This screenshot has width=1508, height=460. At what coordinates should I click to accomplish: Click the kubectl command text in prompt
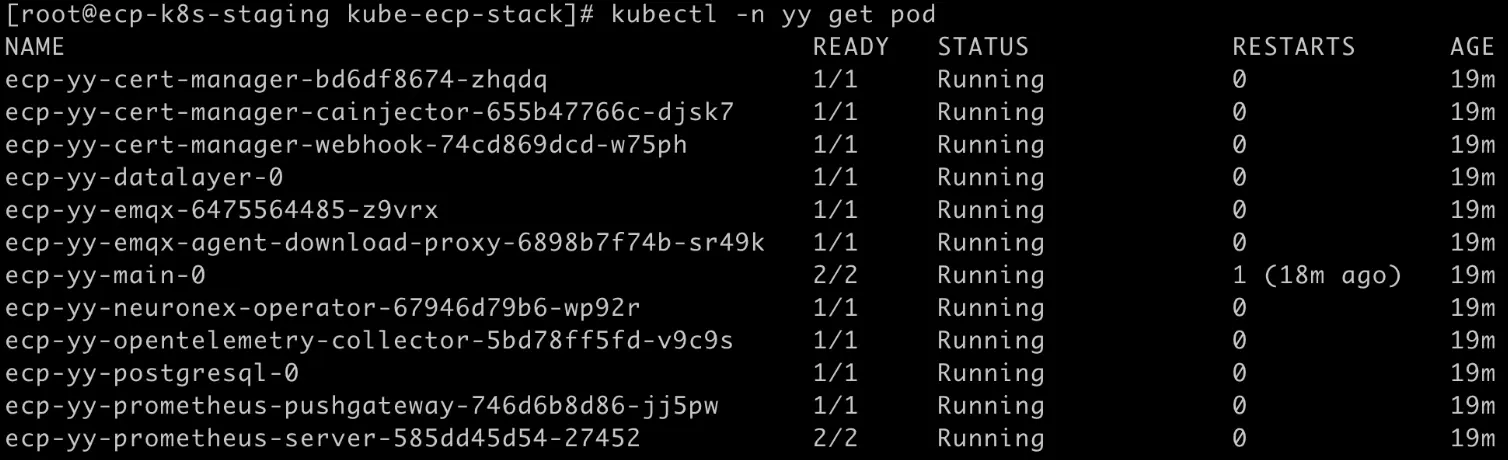(x=772, y=15)
